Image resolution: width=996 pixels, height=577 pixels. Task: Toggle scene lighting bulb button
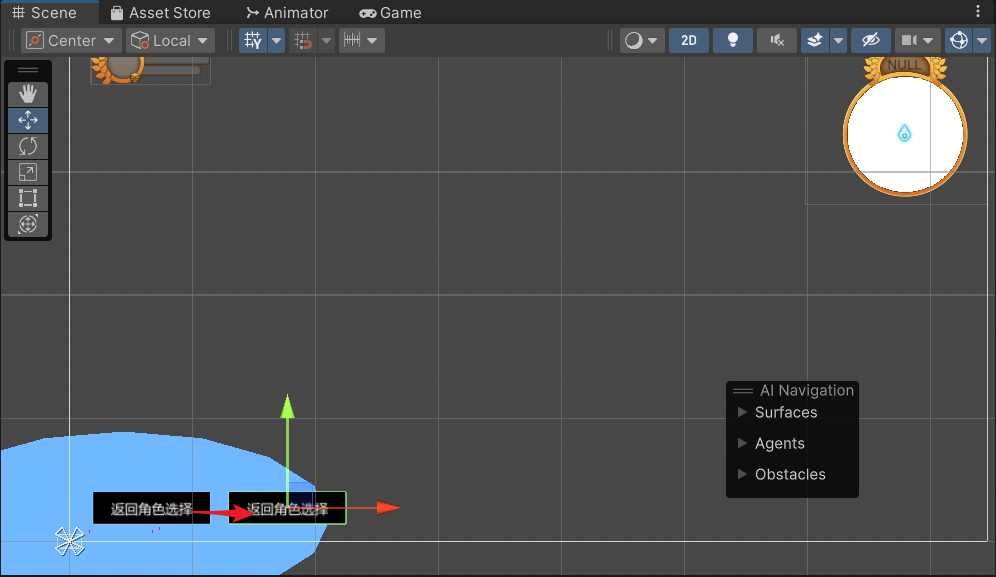733,41
